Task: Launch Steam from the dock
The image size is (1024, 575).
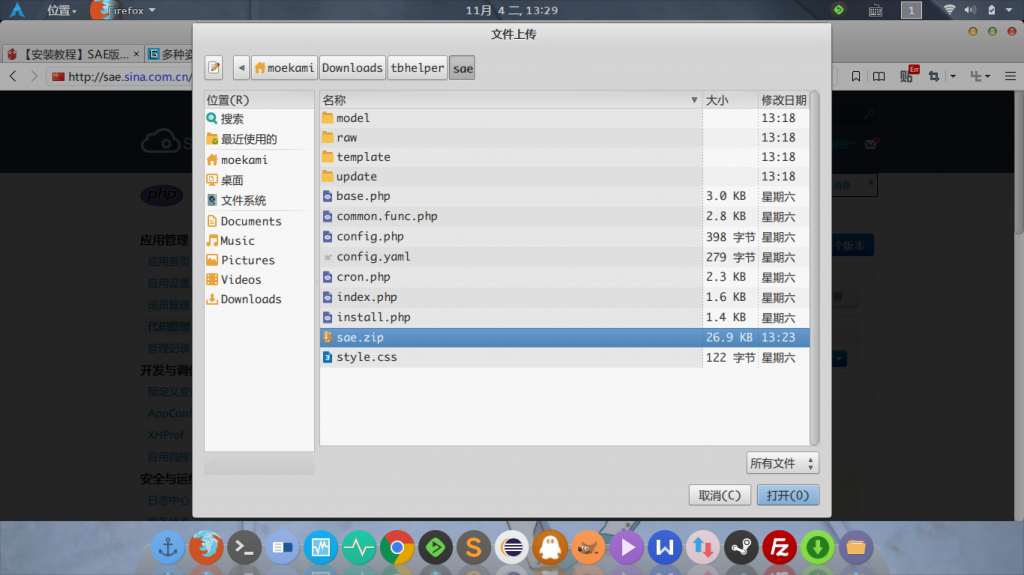Action: 741,547
